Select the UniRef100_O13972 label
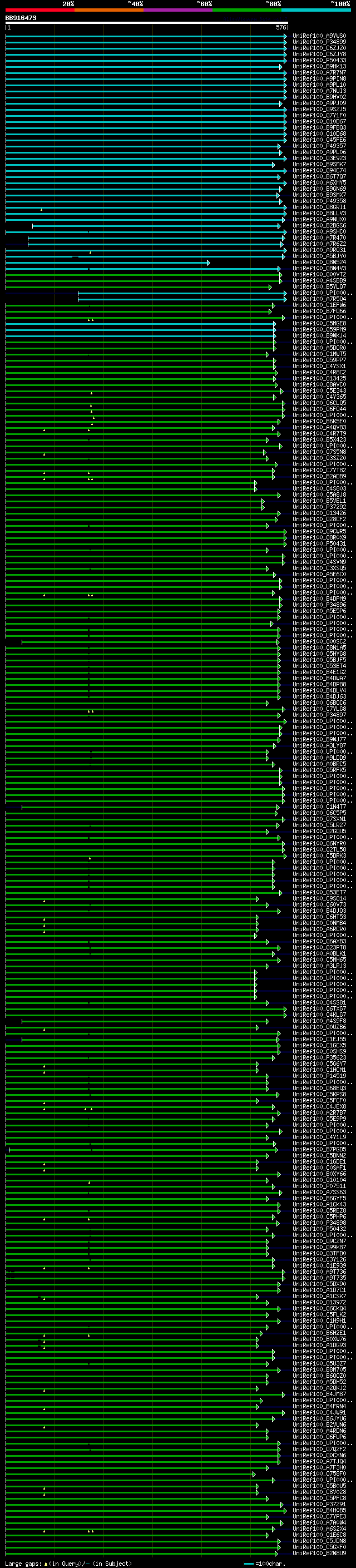Screen dimensions: 356x1568 (x=319, y=1303)
